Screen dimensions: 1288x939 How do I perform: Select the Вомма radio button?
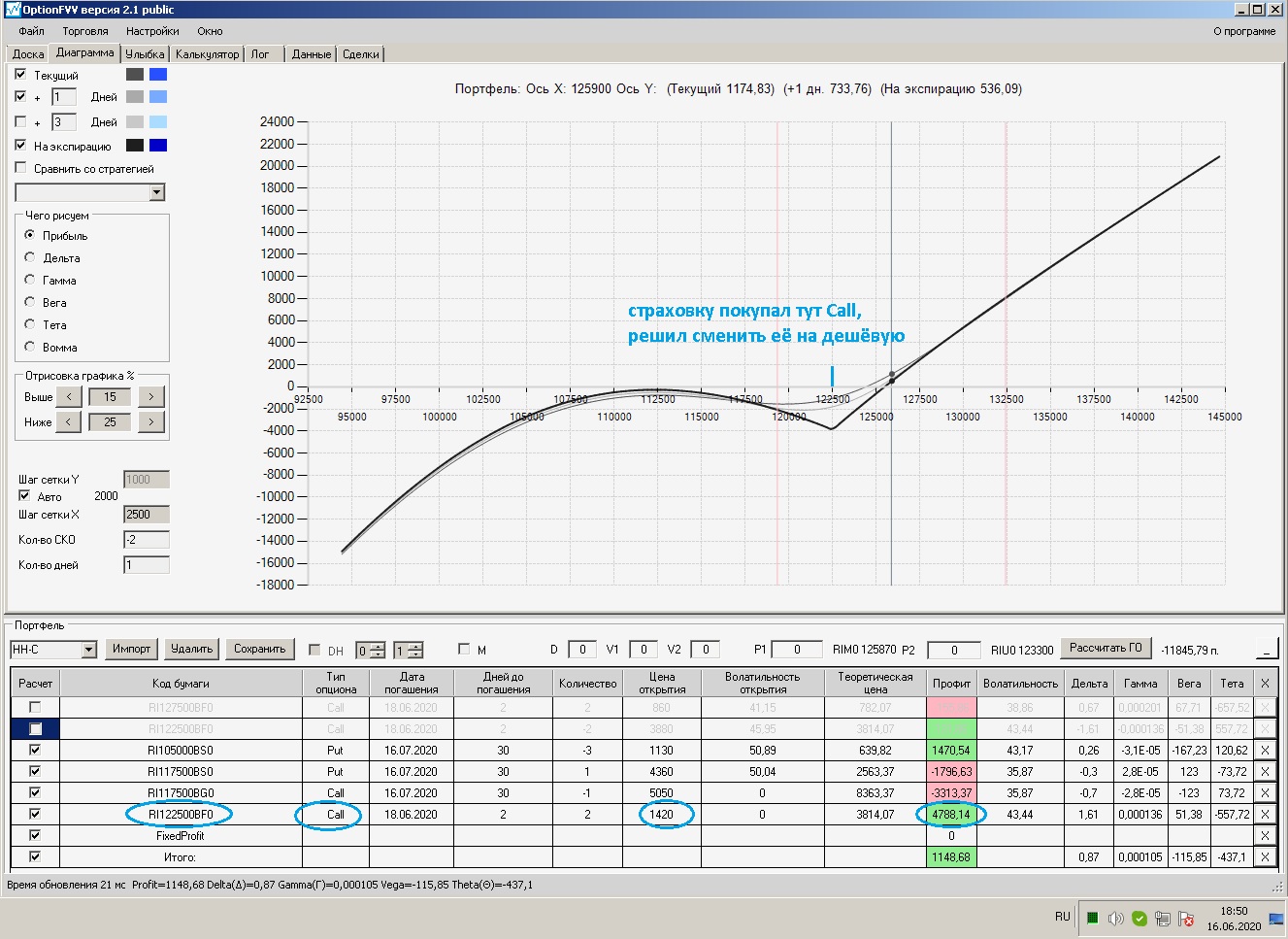(29, 347)
